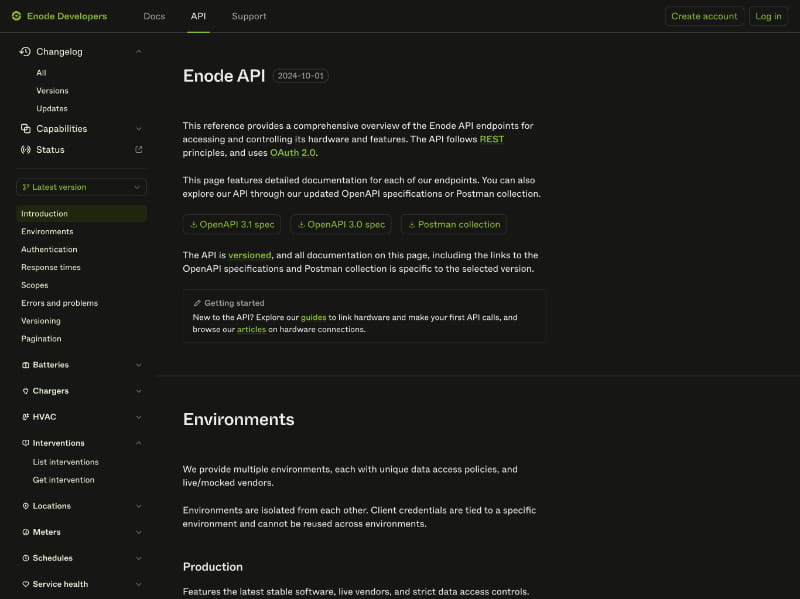Click the Interventions section icon

[26, 443]
